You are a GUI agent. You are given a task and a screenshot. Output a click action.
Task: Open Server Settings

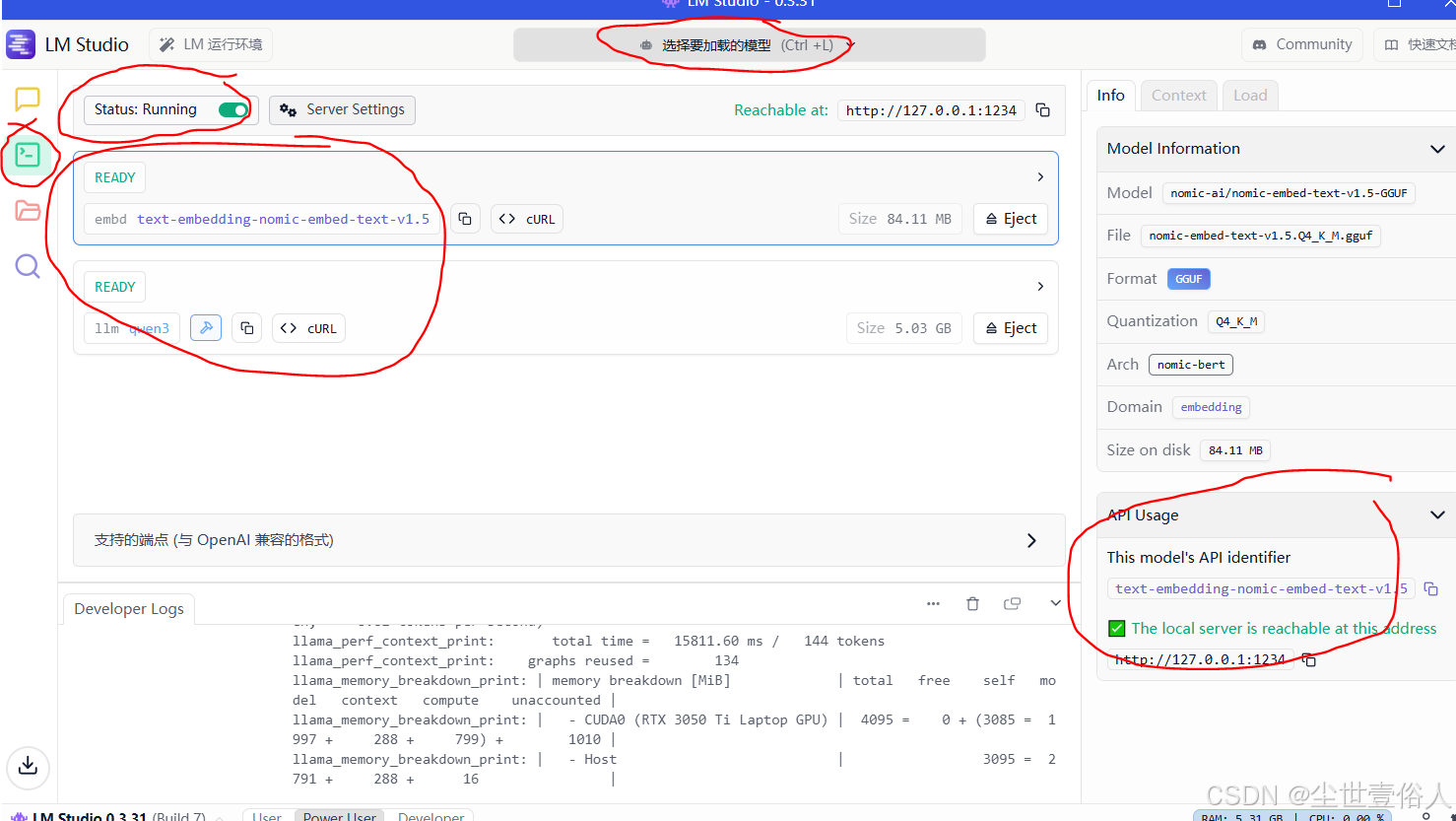[342, 109]
